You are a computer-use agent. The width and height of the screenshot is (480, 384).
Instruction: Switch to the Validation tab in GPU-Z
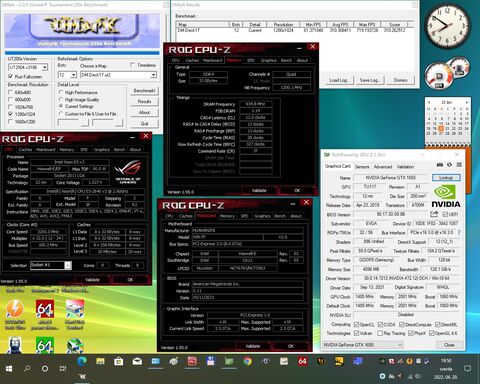click(x=405, y=167)
